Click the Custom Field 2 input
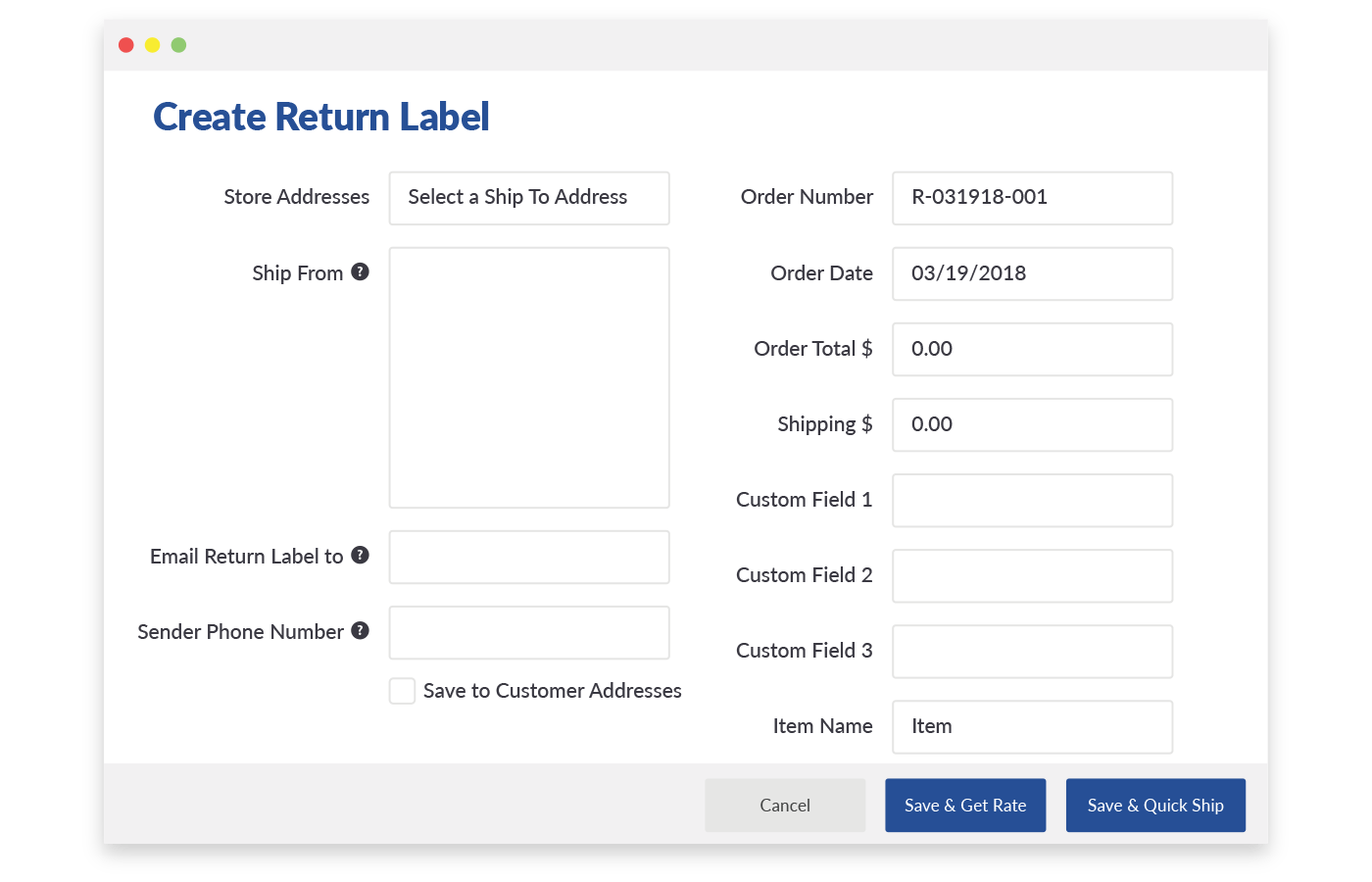Image resolution: width=1372 pixels, height=882 pixels. (1032, 575)
